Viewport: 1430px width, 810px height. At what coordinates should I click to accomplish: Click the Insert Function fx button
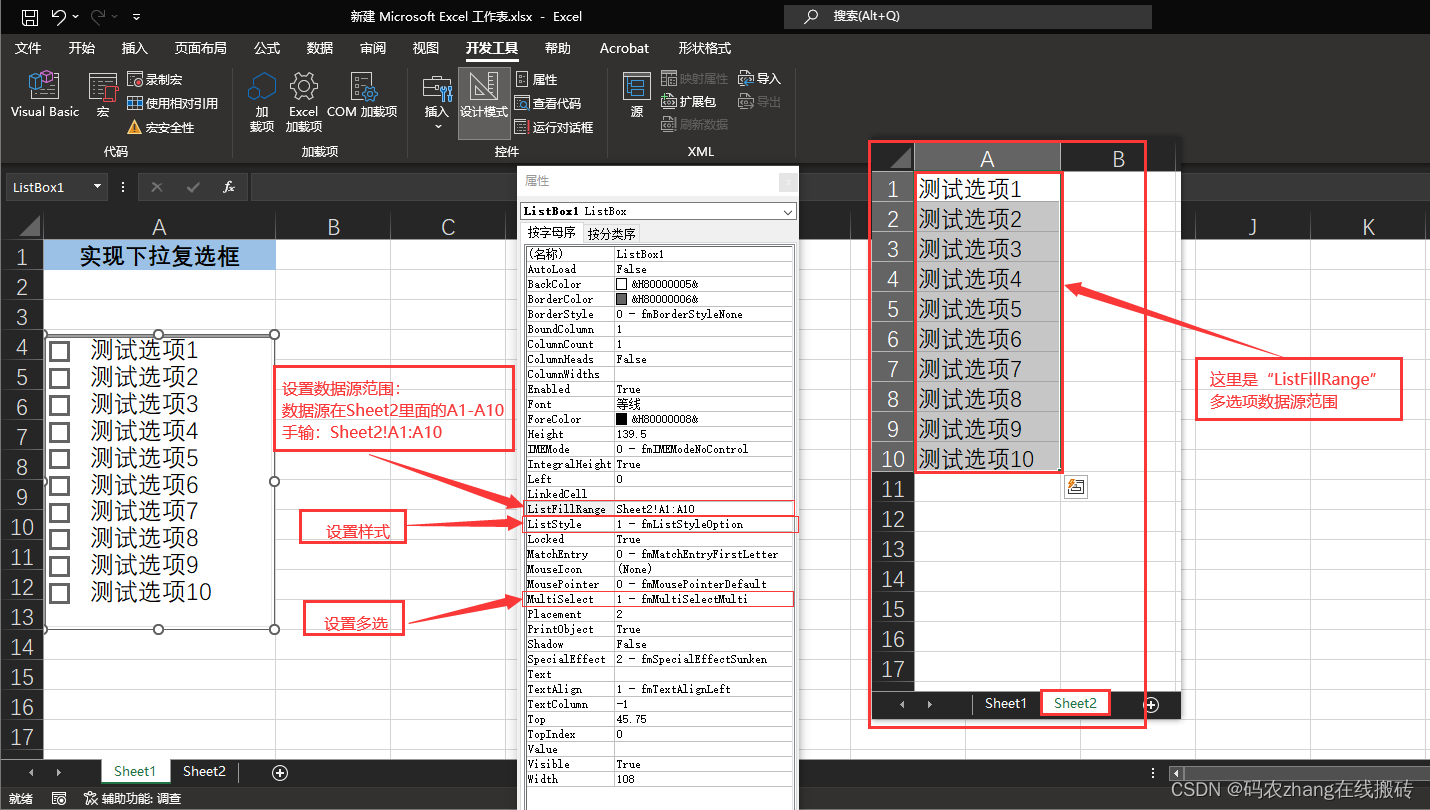click(229, 187)
